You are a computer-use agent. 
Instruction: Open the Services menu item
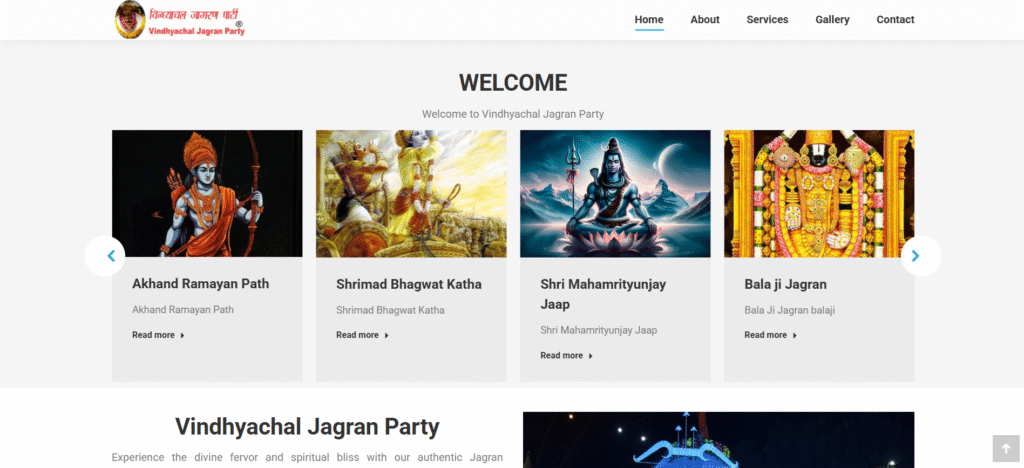coord(767,20)
